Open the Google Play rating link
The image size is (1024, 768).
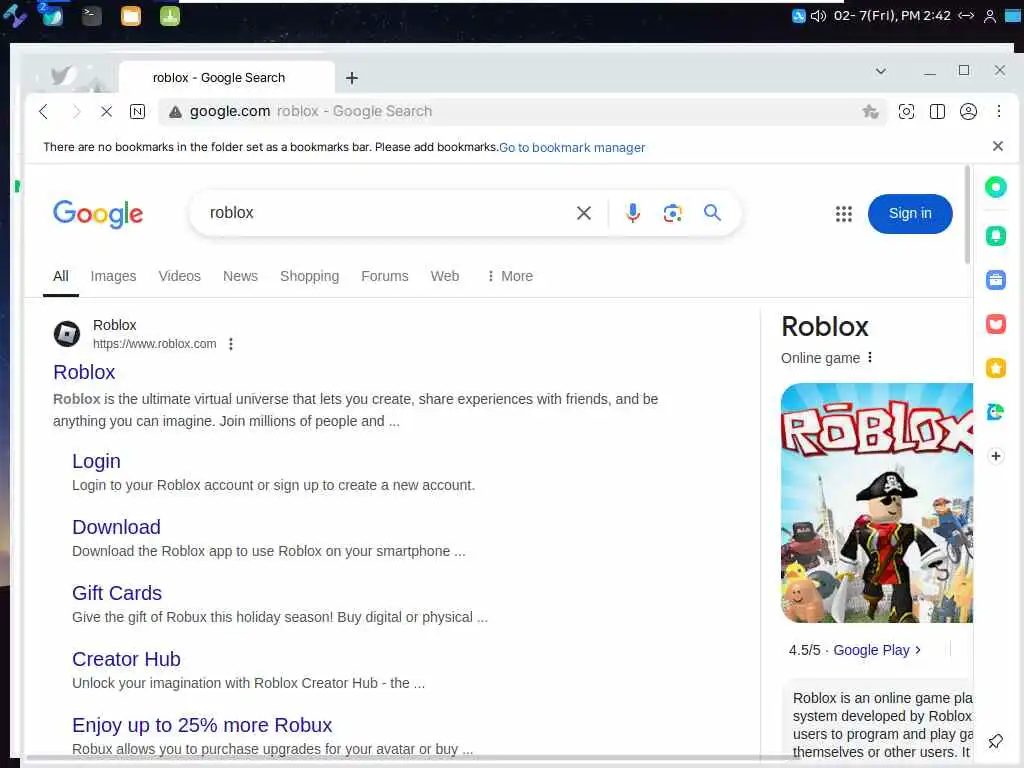876,650
